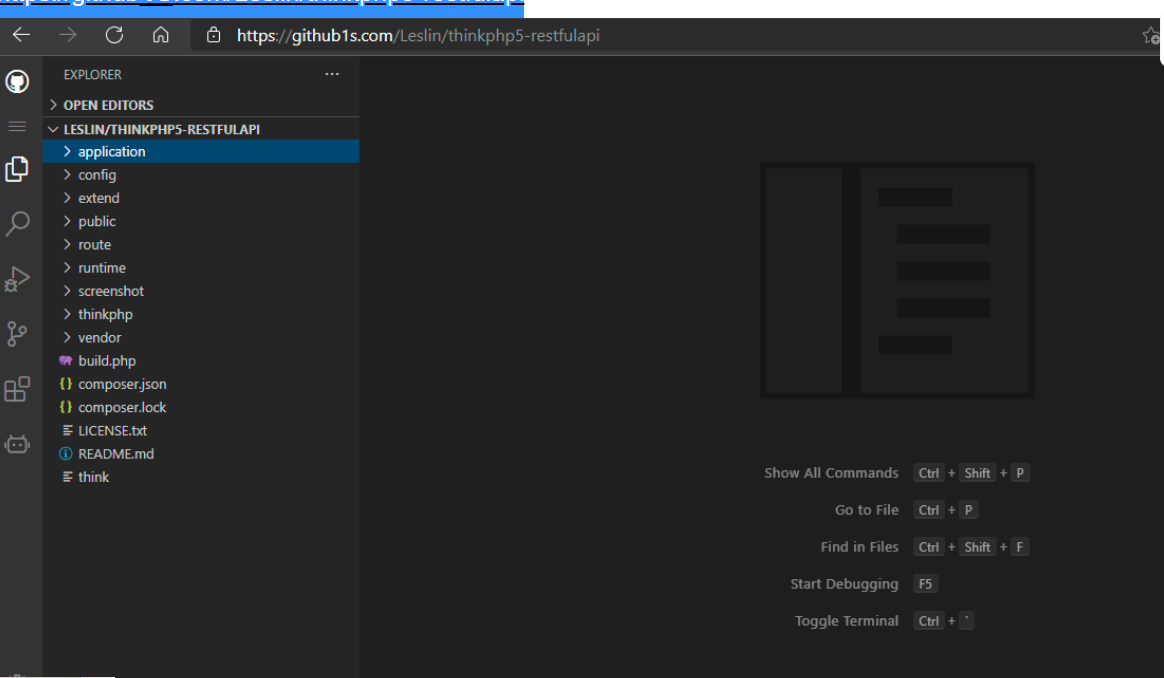Click the braces icon next to composer.lock
1164x678 pixels.
pyautogui.click(x=65, y=407)
